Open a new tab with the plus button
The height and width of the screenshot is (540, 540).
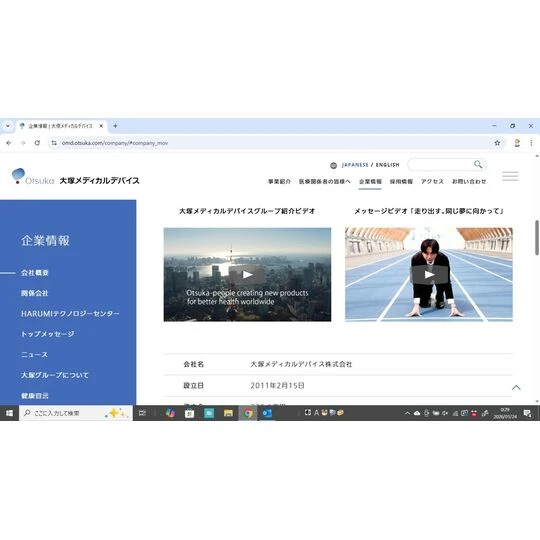click(115, 126)
